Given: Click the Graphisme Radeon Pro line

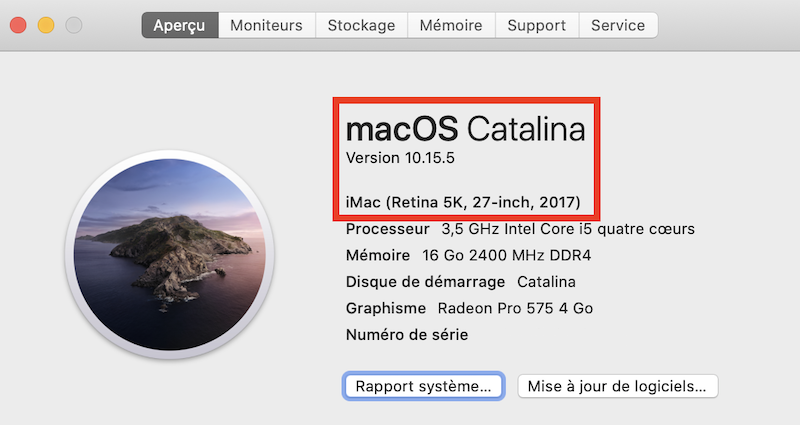Looking at the screenshot, I should pos(469,308).
